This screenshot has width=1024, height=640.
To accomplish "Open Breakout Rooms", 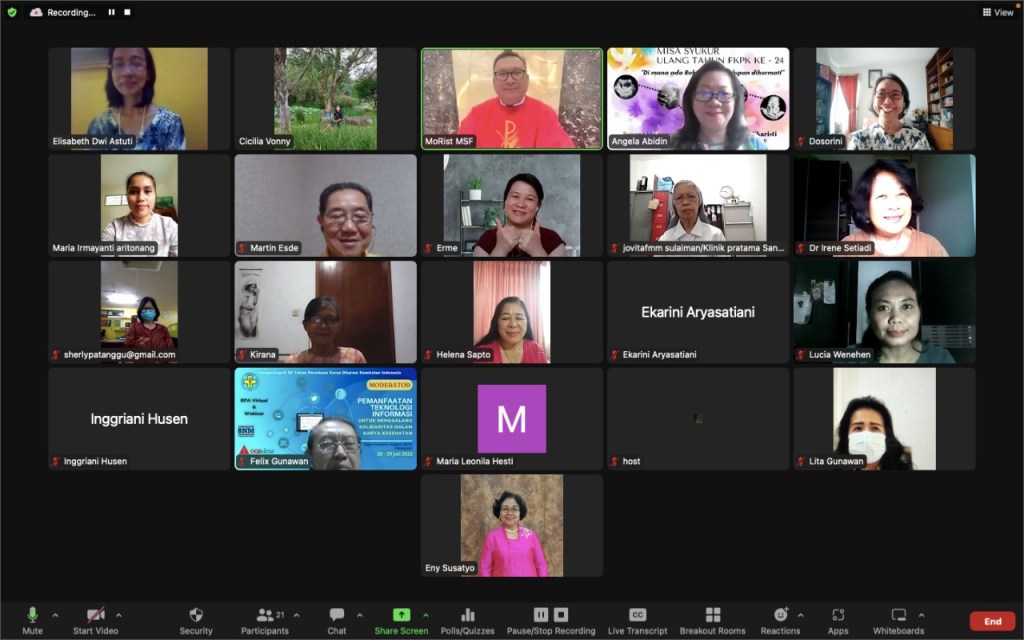I will pos(712,615).
